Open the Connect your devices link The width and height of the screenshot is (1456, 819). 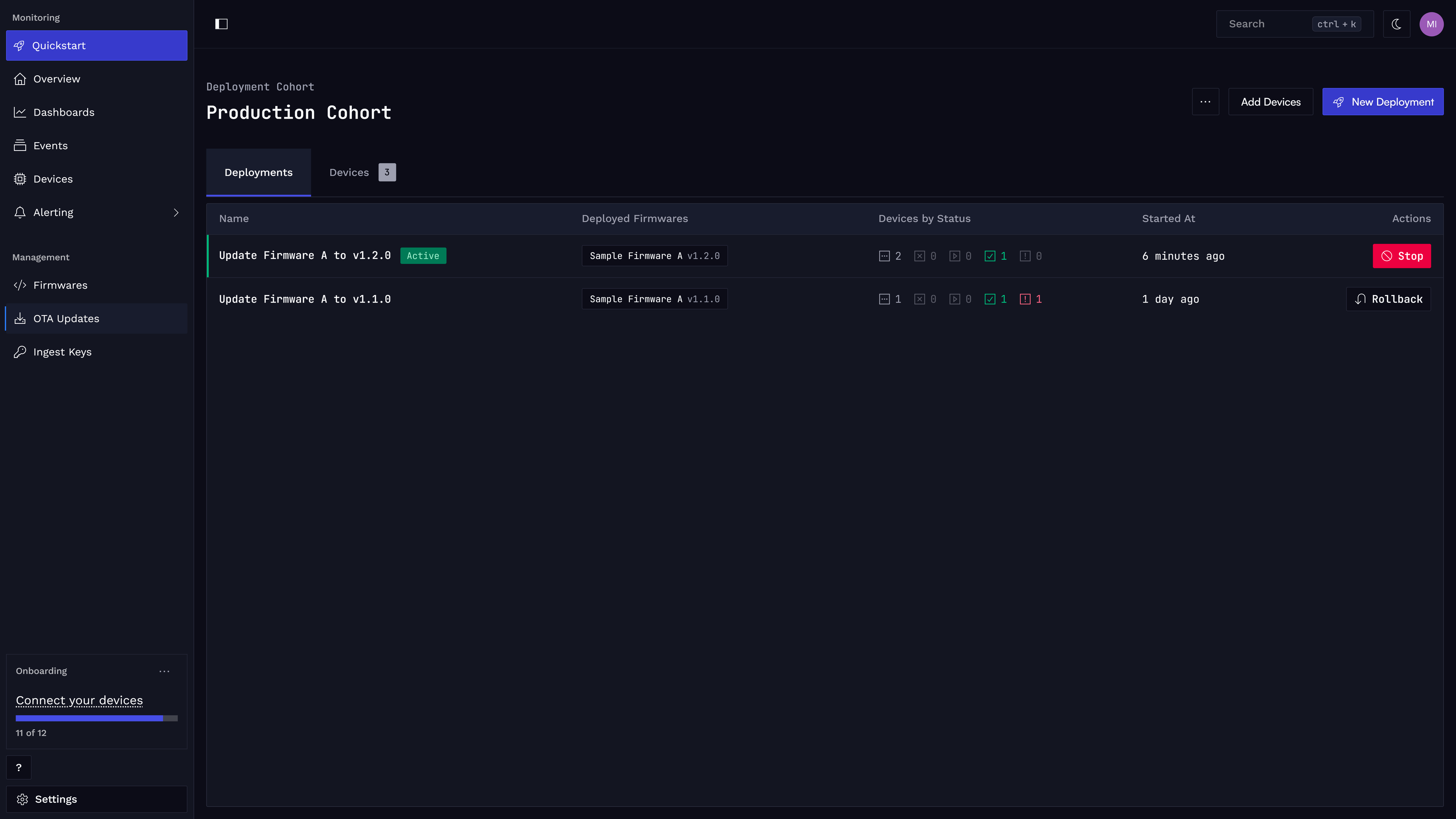coord(79,700)
